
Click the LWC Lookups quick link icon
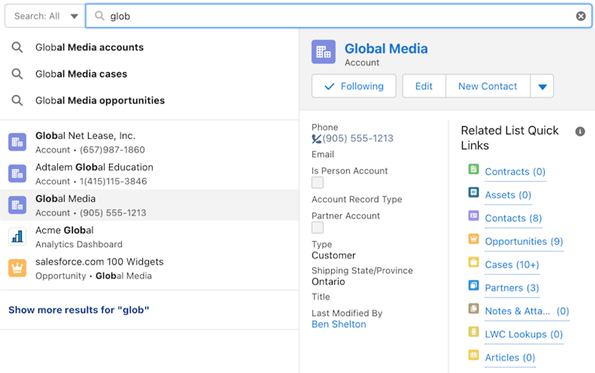click(474, 332)
